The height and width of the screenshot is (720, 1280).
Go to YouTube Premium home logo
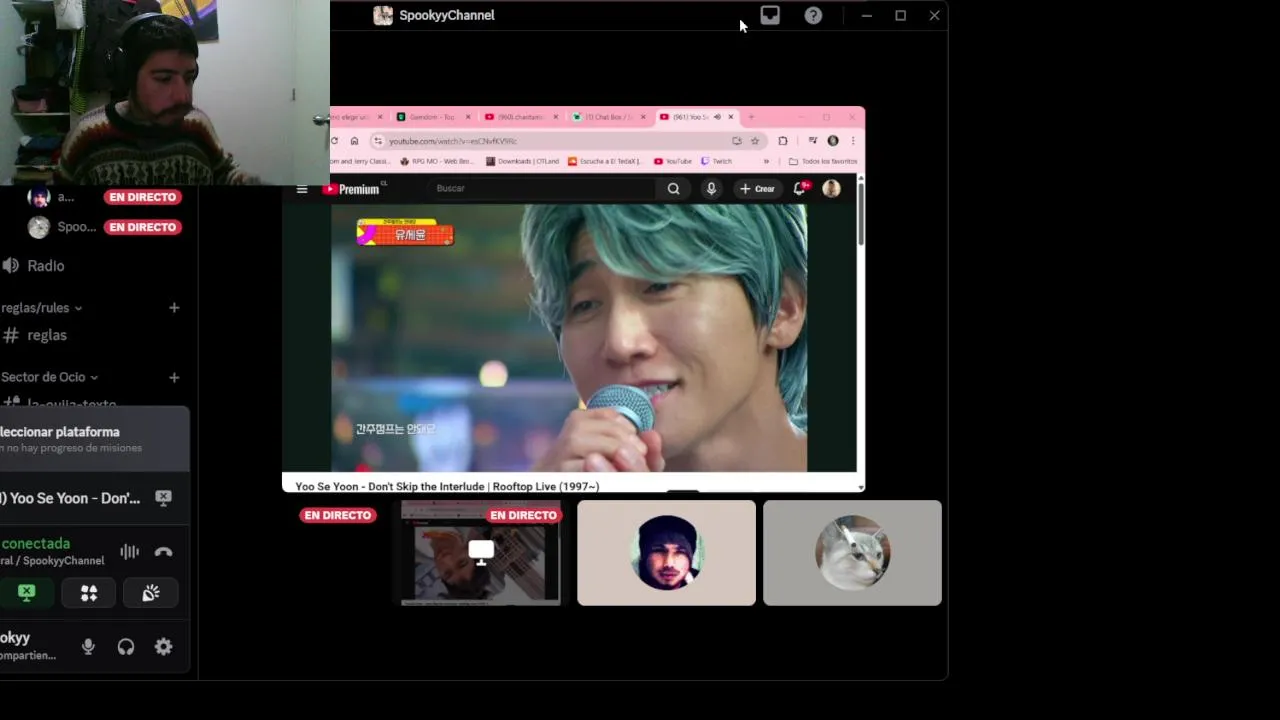354,189
